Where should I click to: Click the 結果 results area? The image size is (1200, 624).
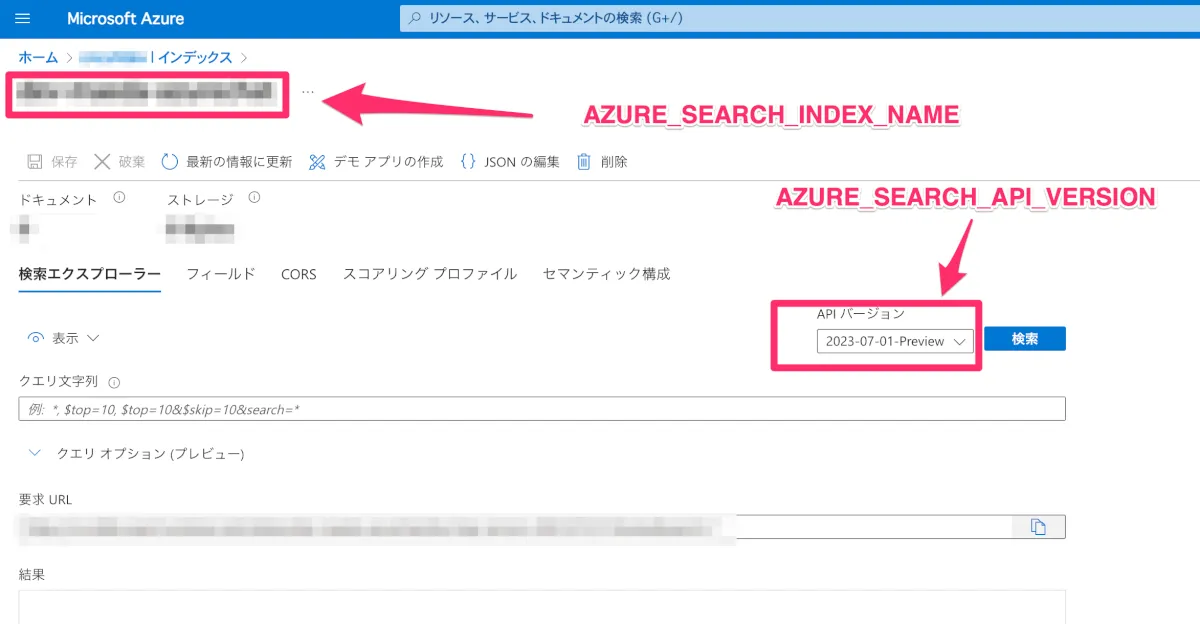click(x=542, y=607)
